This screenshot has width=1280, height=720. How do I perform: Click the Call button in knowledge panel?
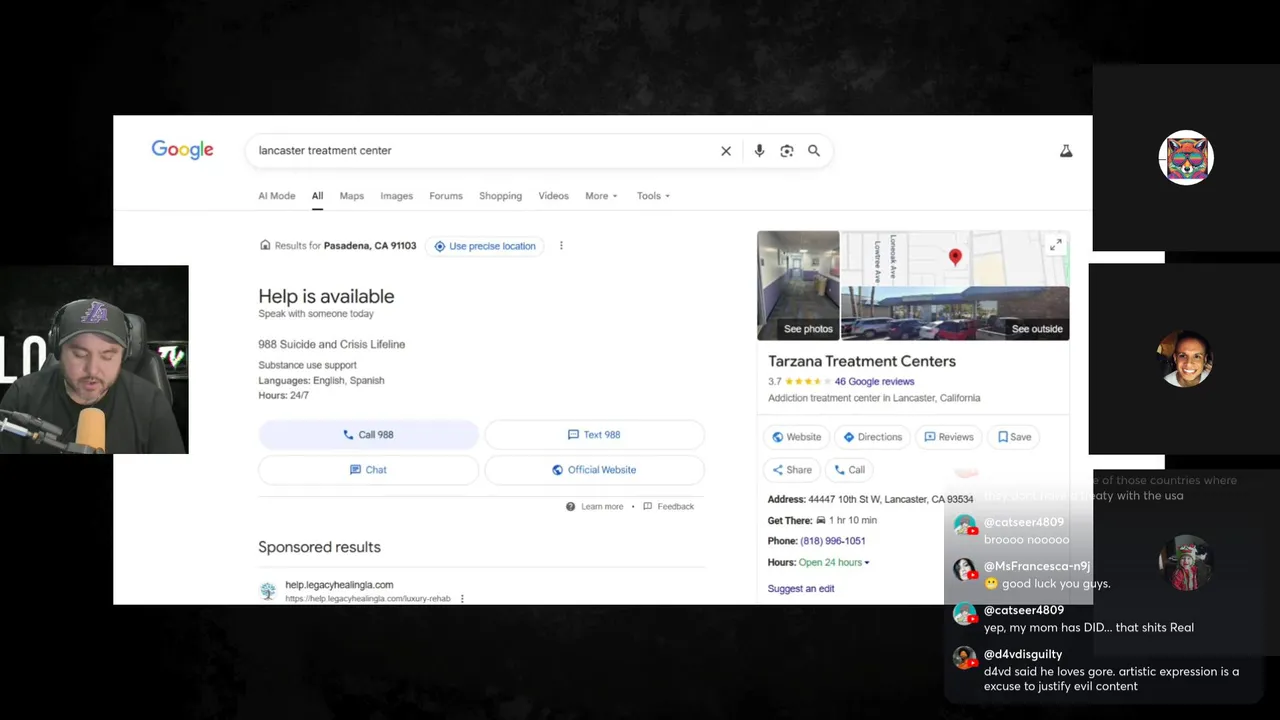(x=849, y=470)
